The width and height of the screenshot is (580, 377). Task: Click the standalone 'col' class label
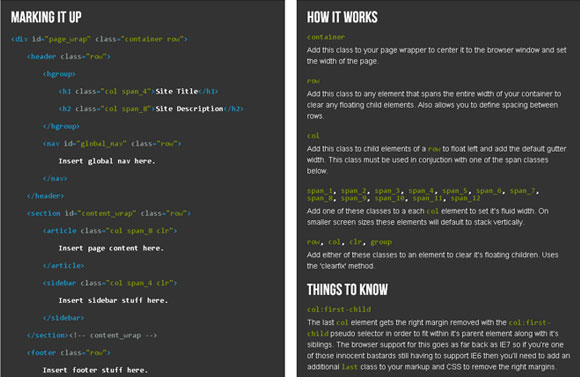tap(313, 135)
